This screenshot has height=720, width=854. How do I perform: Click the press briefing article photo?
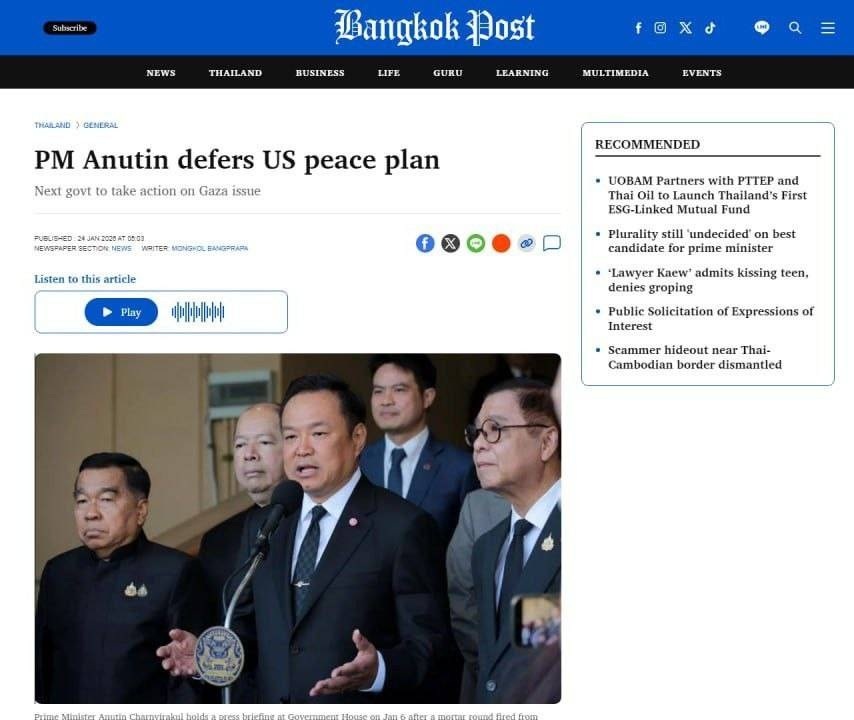tap(298, 528)
